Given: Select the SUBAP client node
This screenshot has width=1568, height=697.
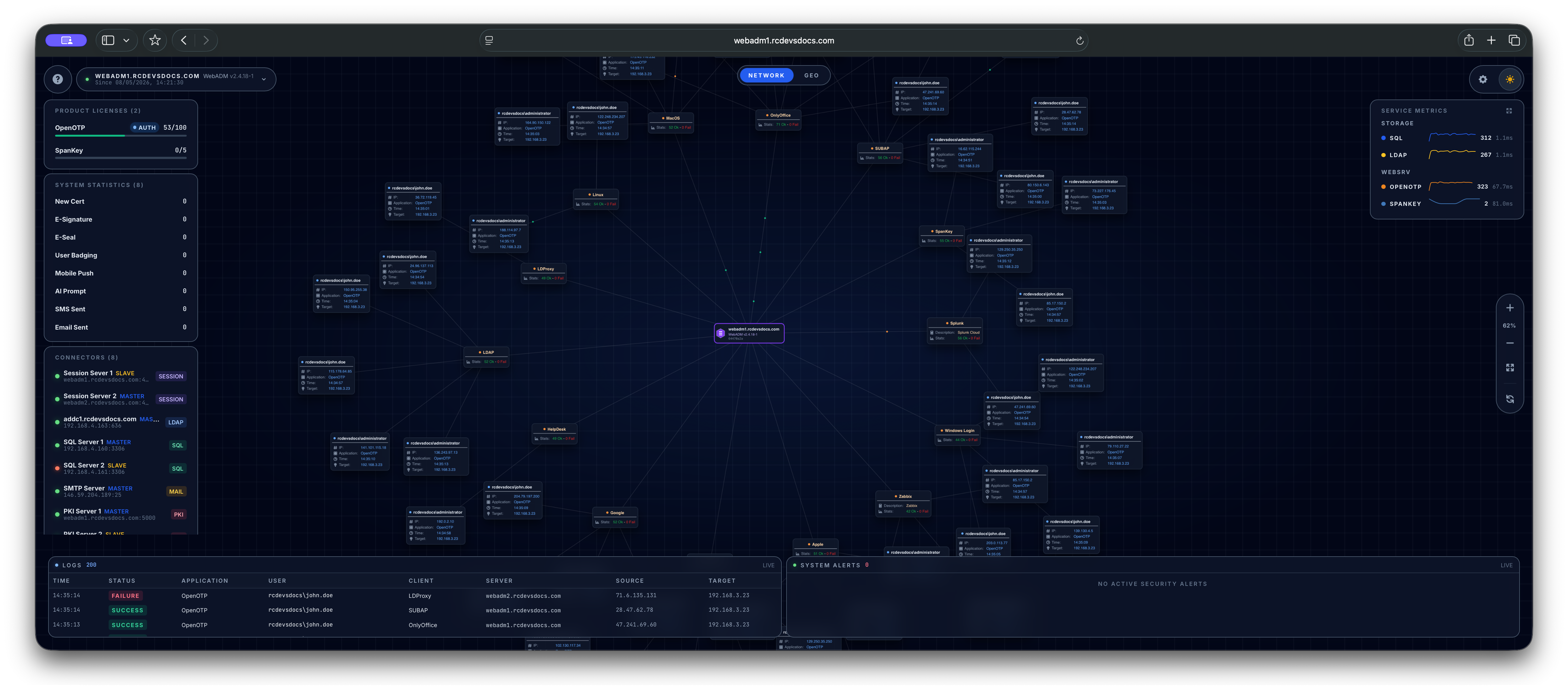Looking at the screenshot, I should point(880,153).
